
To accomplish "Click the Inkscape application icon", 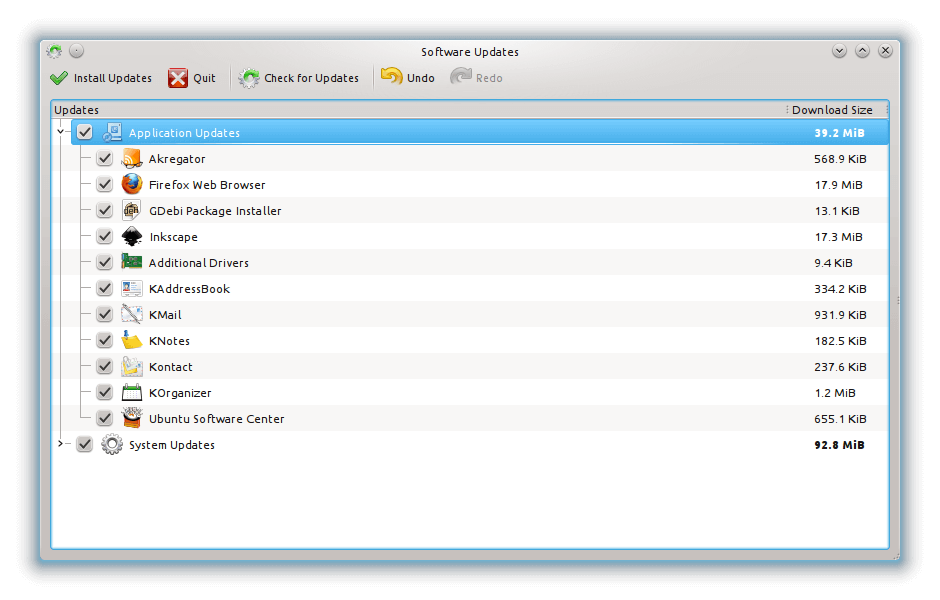I will 132,237.
